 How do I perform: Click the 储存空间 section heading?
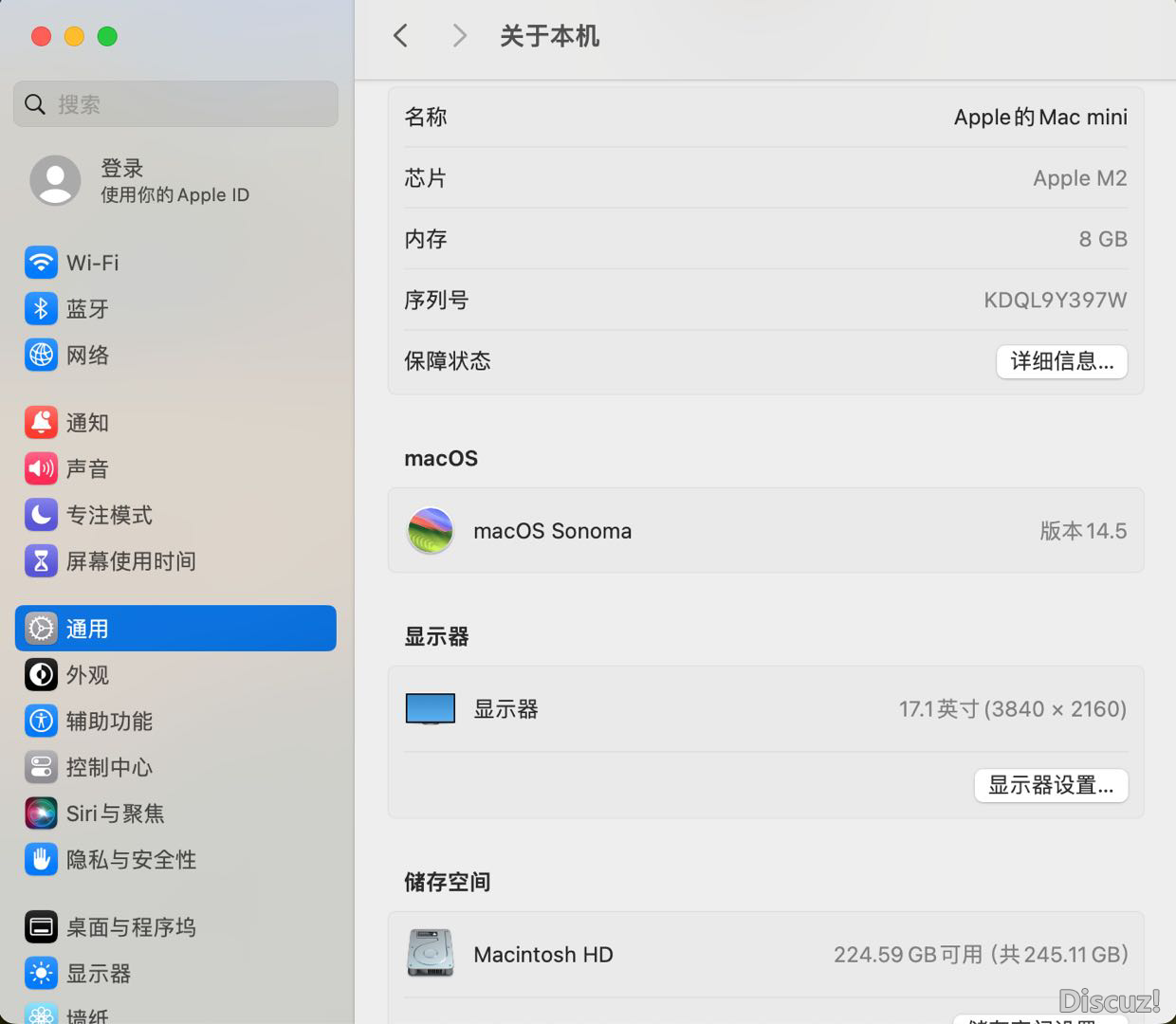pos(448,882)
